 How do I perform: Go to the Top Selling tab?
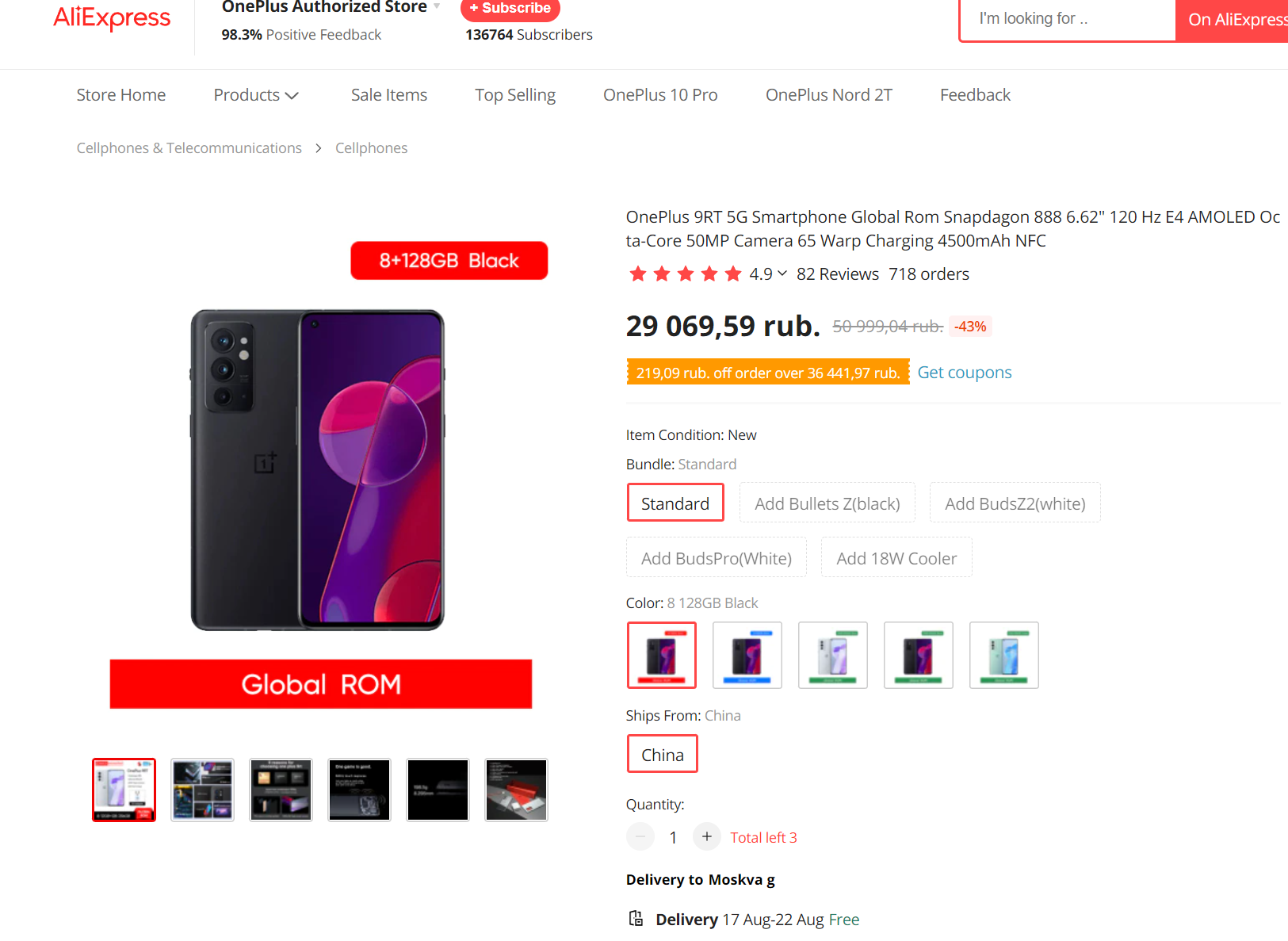tap(515, 95)
